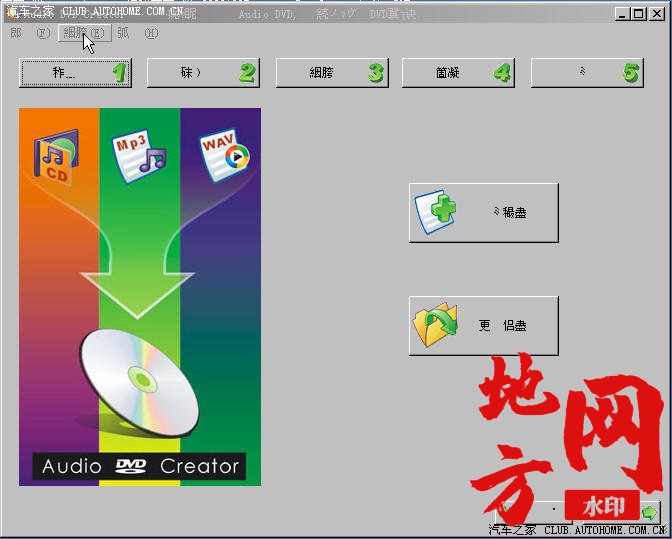Close the Audio DVD Creator window
672x539 pixels.
coord(656,14)
